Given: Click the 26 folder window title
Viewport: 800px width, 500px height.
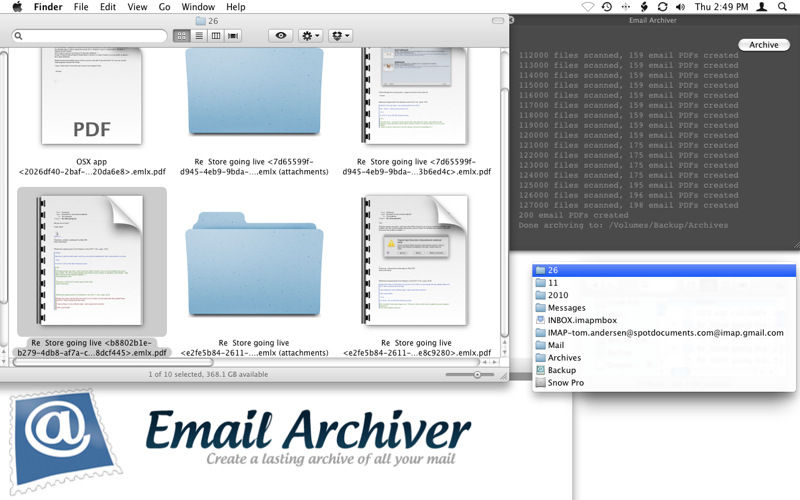Looking at the screenshot, I should (207, 21).
